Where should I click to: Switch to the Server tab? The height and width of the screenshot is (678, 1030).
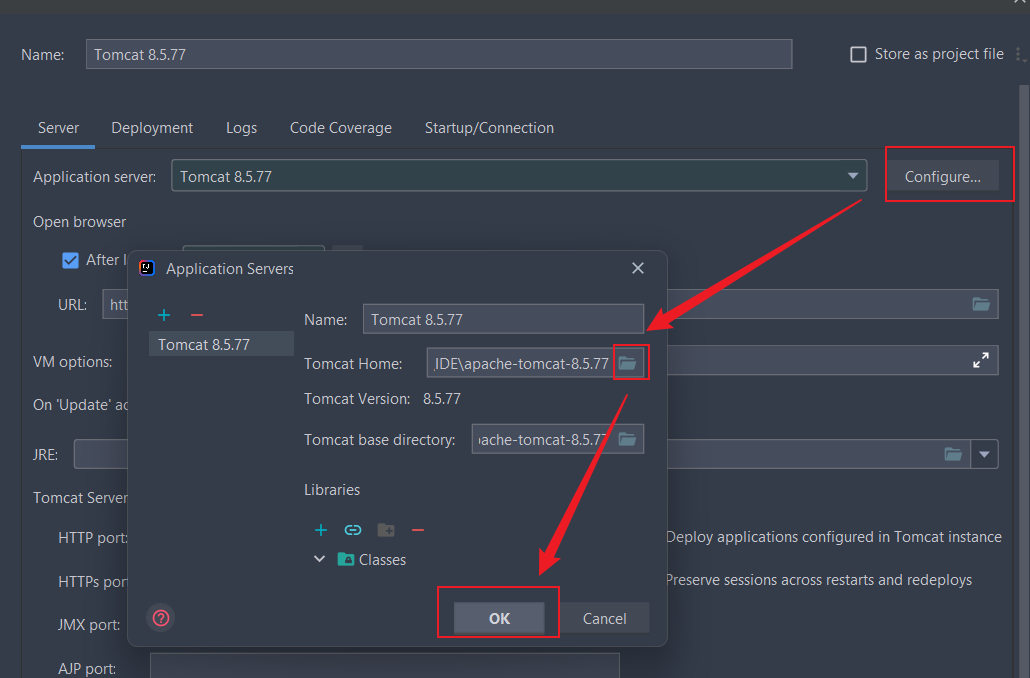click(x=58, y=128)
